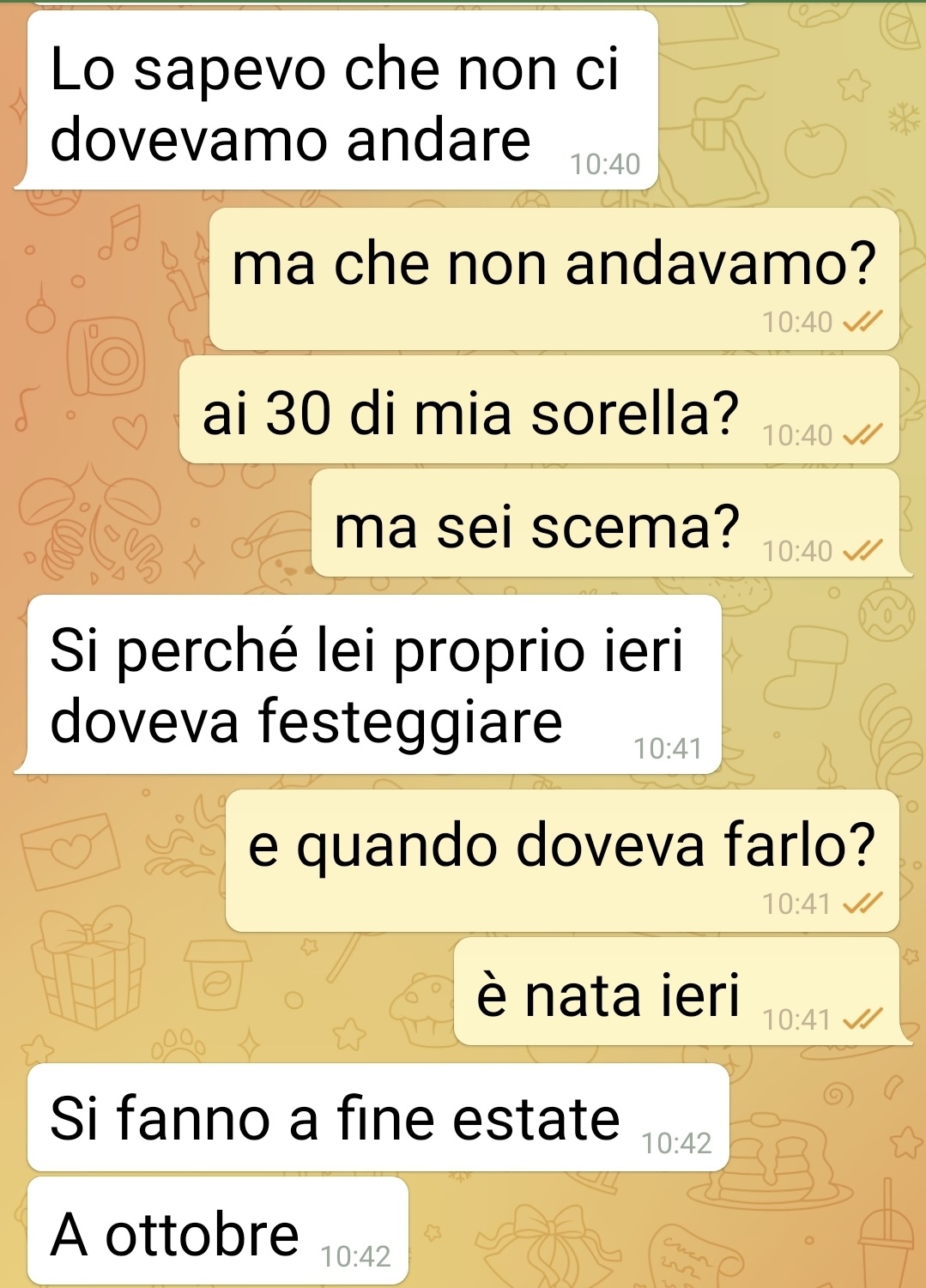
Task: Tap the 'ai 30 di mia sorella?' message
Action: [539, 410]
